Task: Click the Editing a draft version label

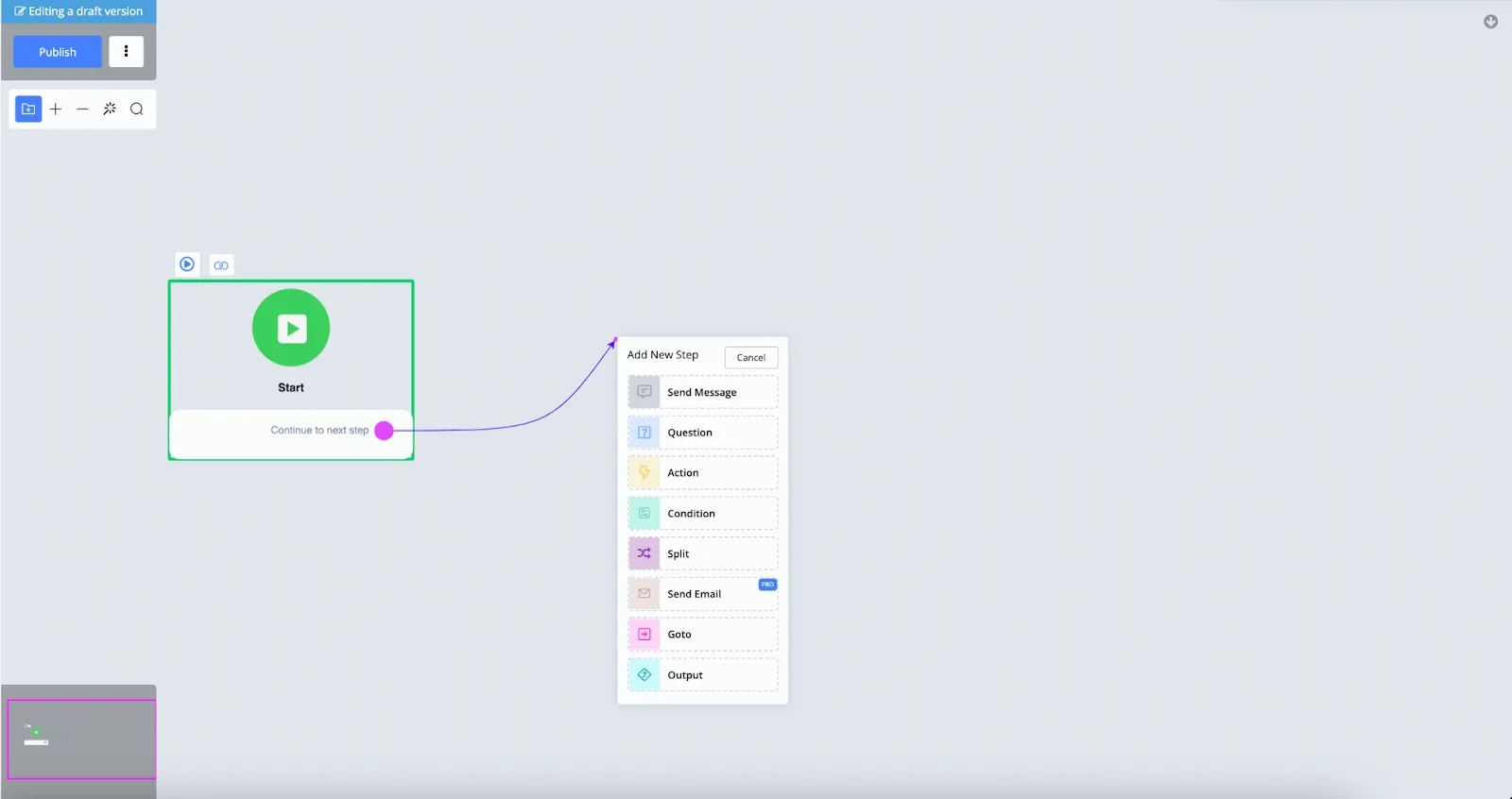Action: (x=78, y=11)
